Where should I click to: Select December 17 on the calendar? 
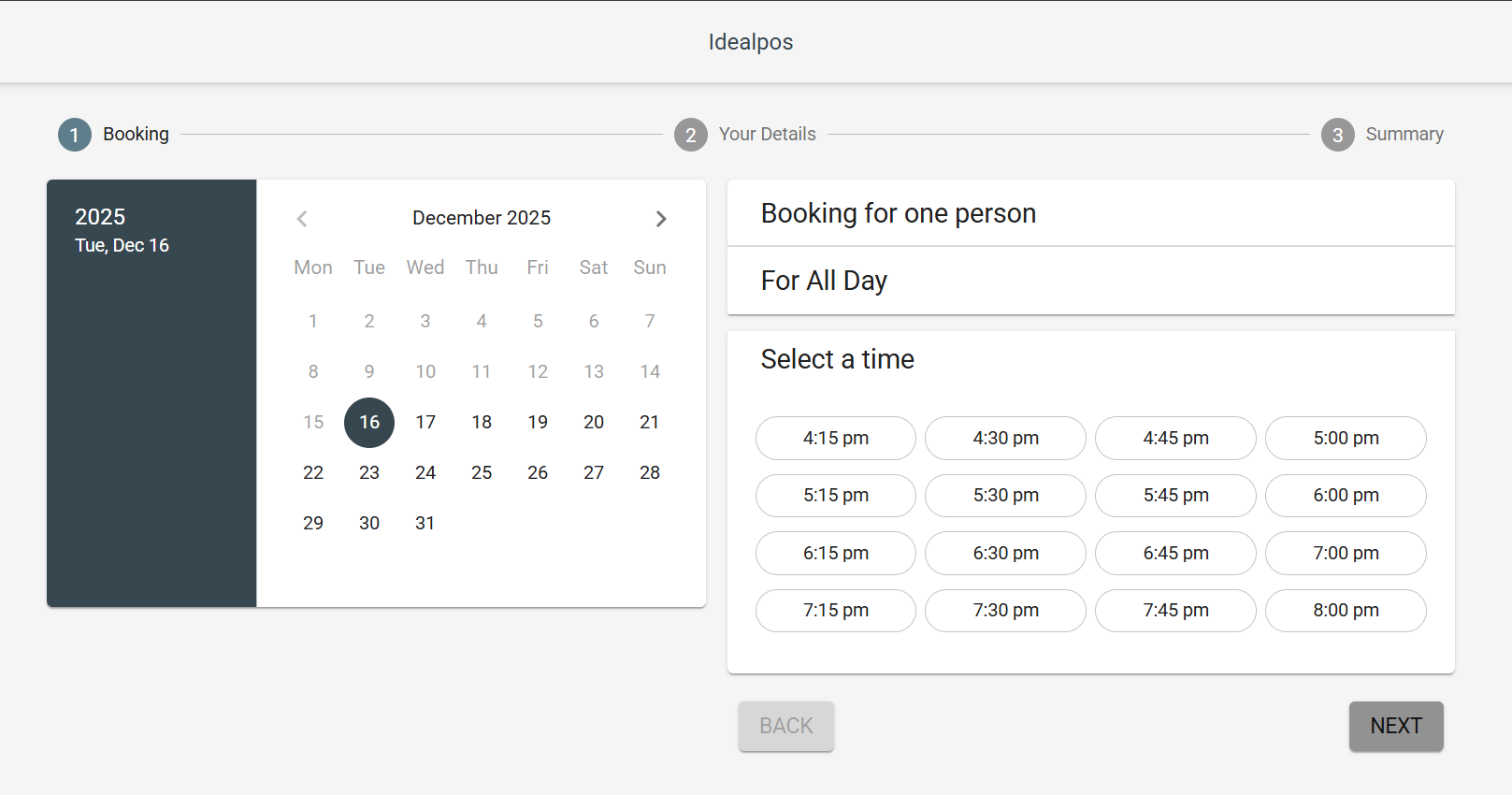[425, 422]
